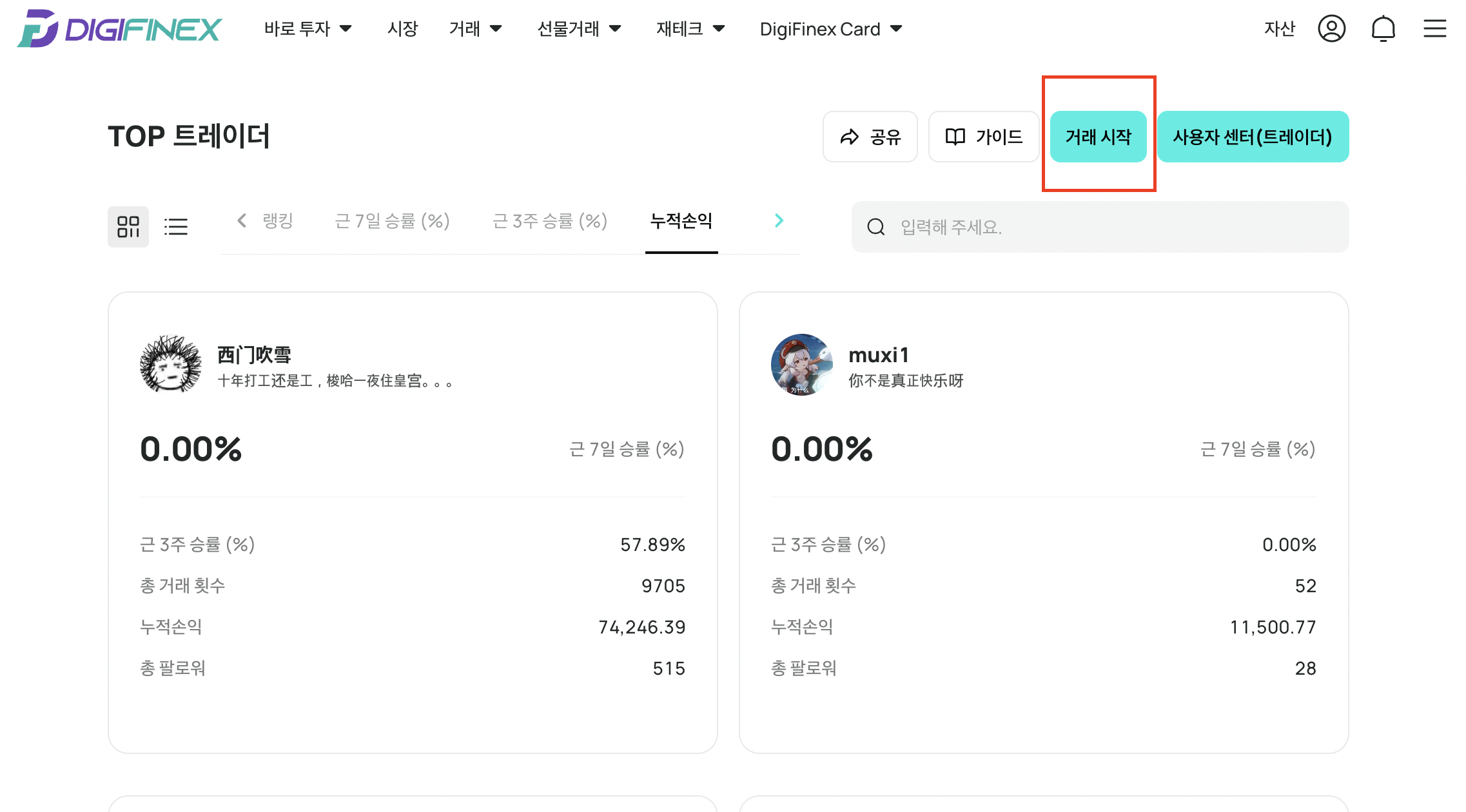
Task: Click the TOP 트레이더 heading
Action: click(189, 137)
